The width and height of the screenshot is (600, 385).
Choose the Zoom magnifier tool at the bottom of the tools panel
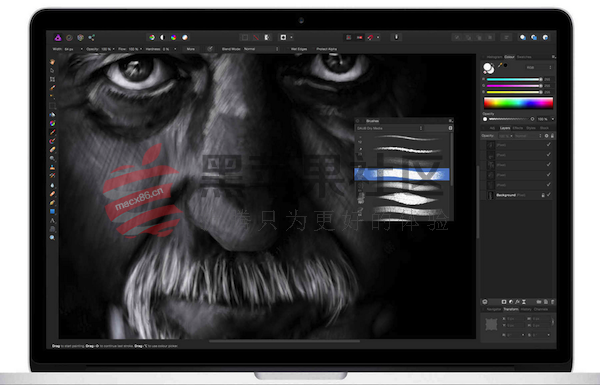click(x=52, y=238)
